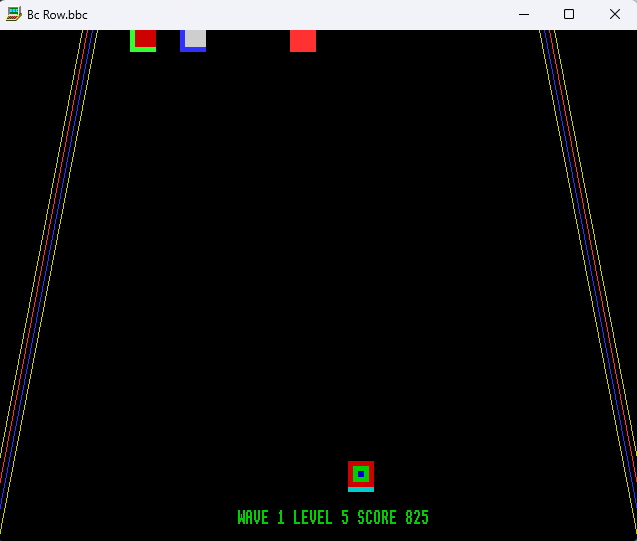
Task: Click the SCORE 825 text
Action: [x=393, y=517]
